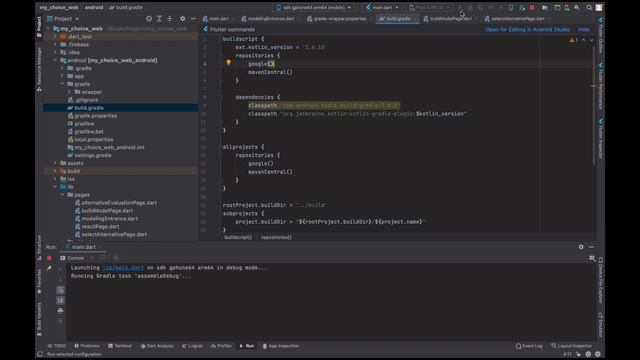Screen dimensions: 640x360
Task: Collapse the my_choice_web root folder
Action: [49, 29]
